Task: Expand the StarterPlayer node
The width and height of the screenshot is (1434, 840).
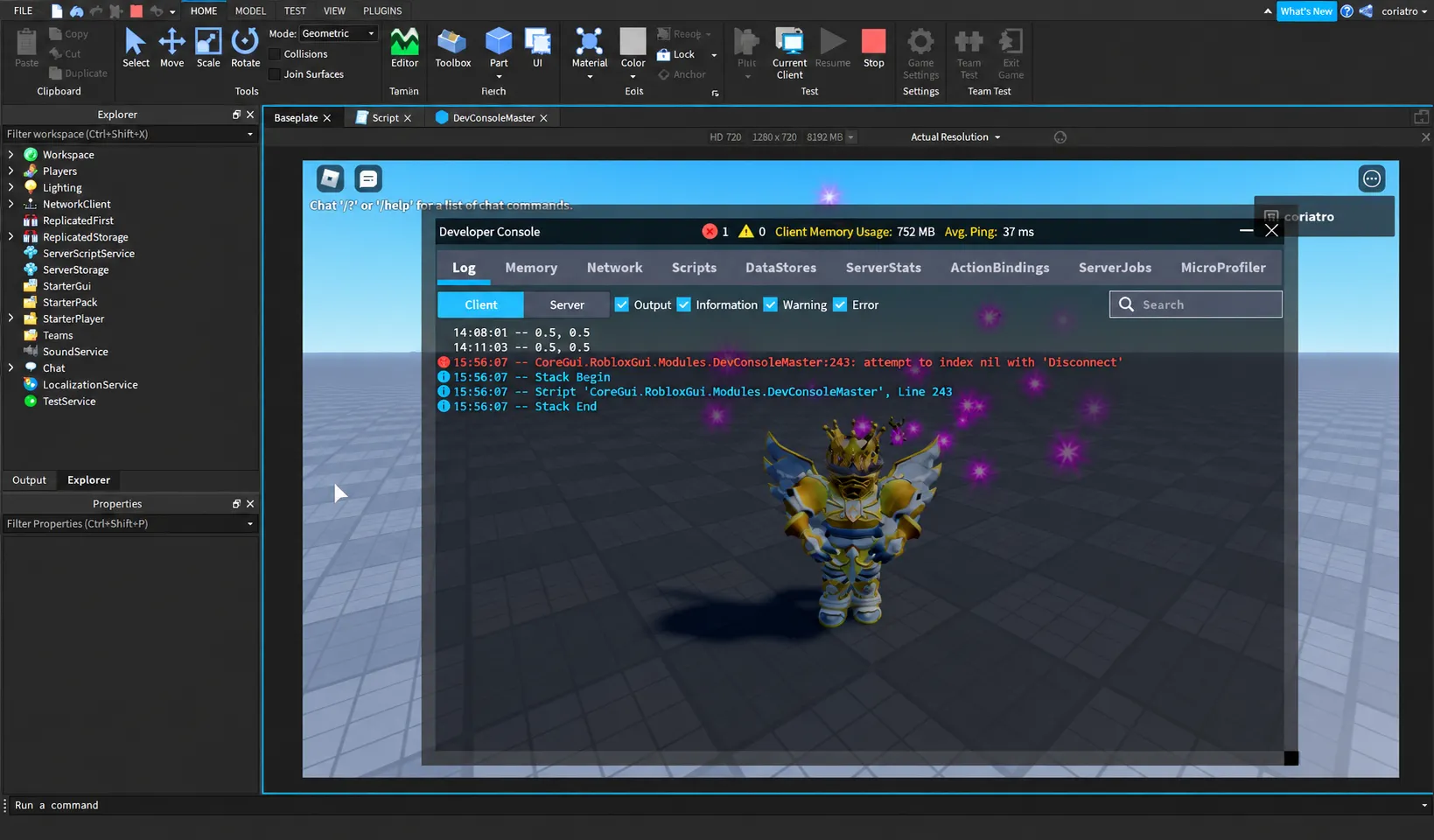Action: tap(10, 318)
